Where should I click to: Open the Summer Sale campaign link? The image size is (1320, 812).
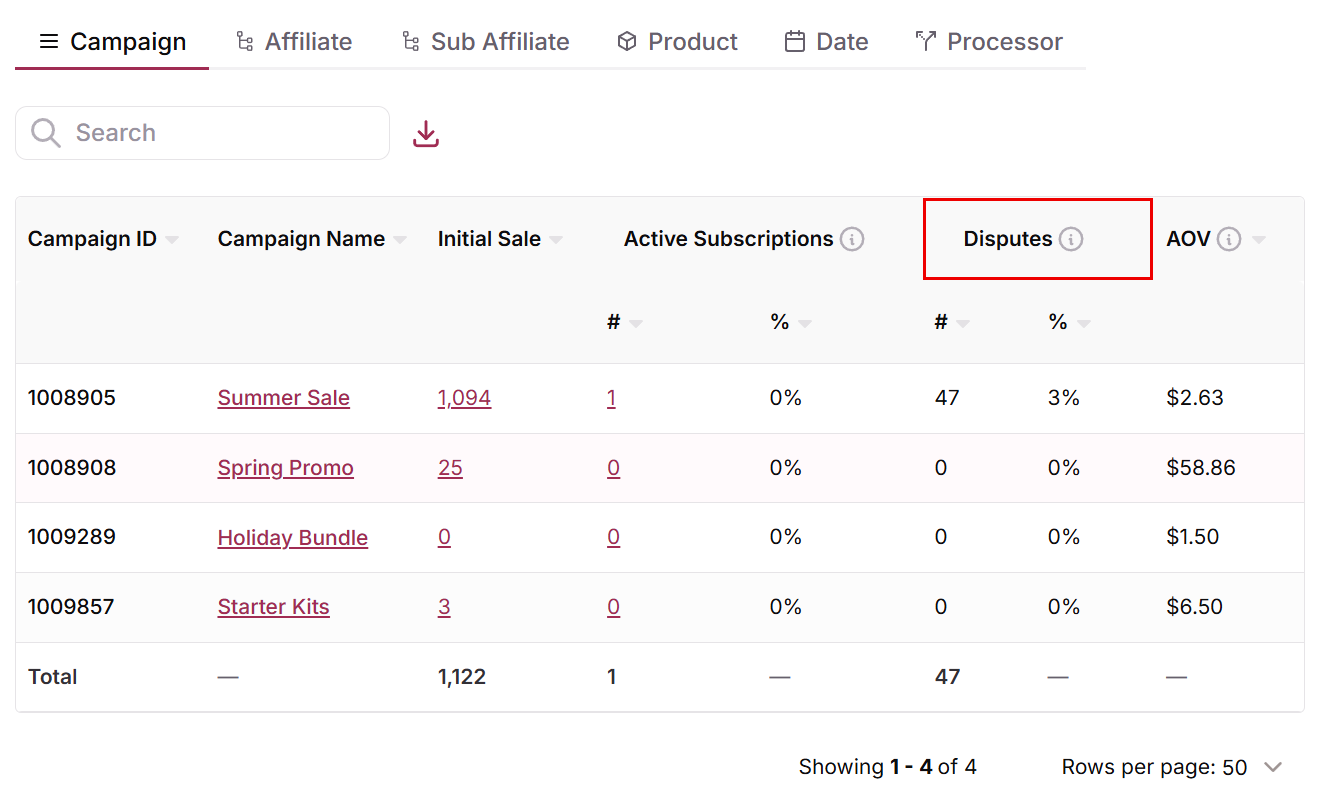coord(284,398)
